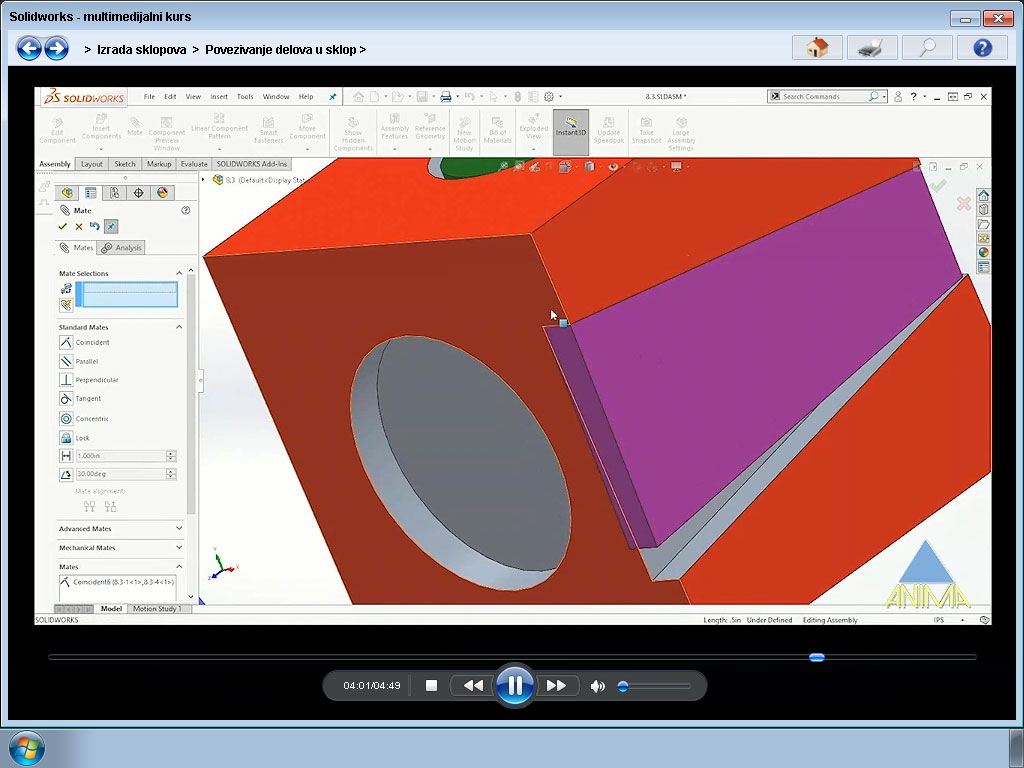Select the Concentric mate icon
This screenshot has height=768, width=1024.
click(x=66, y=418)
